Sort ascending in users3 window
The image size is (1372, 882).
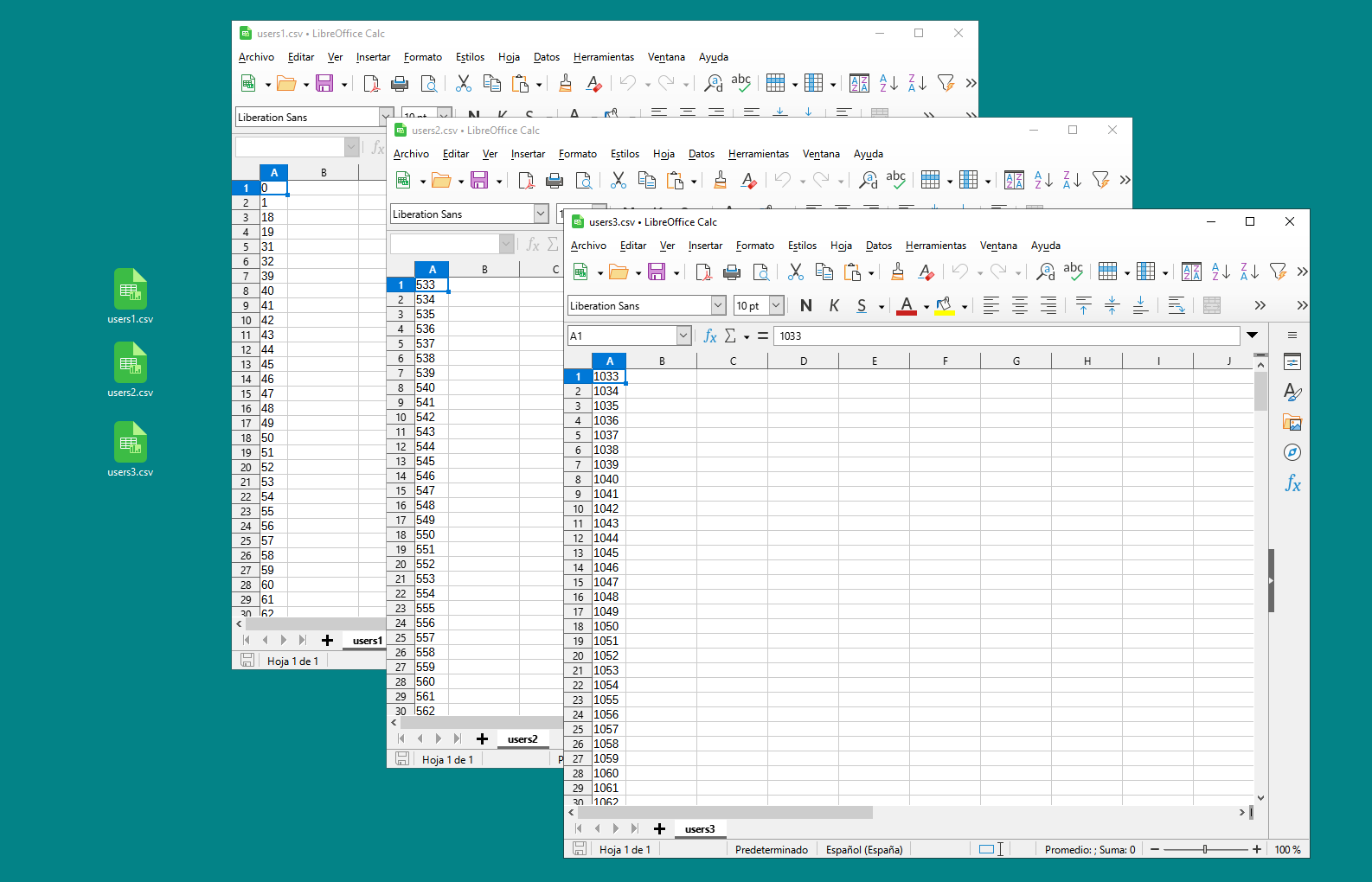point(1221,272)
